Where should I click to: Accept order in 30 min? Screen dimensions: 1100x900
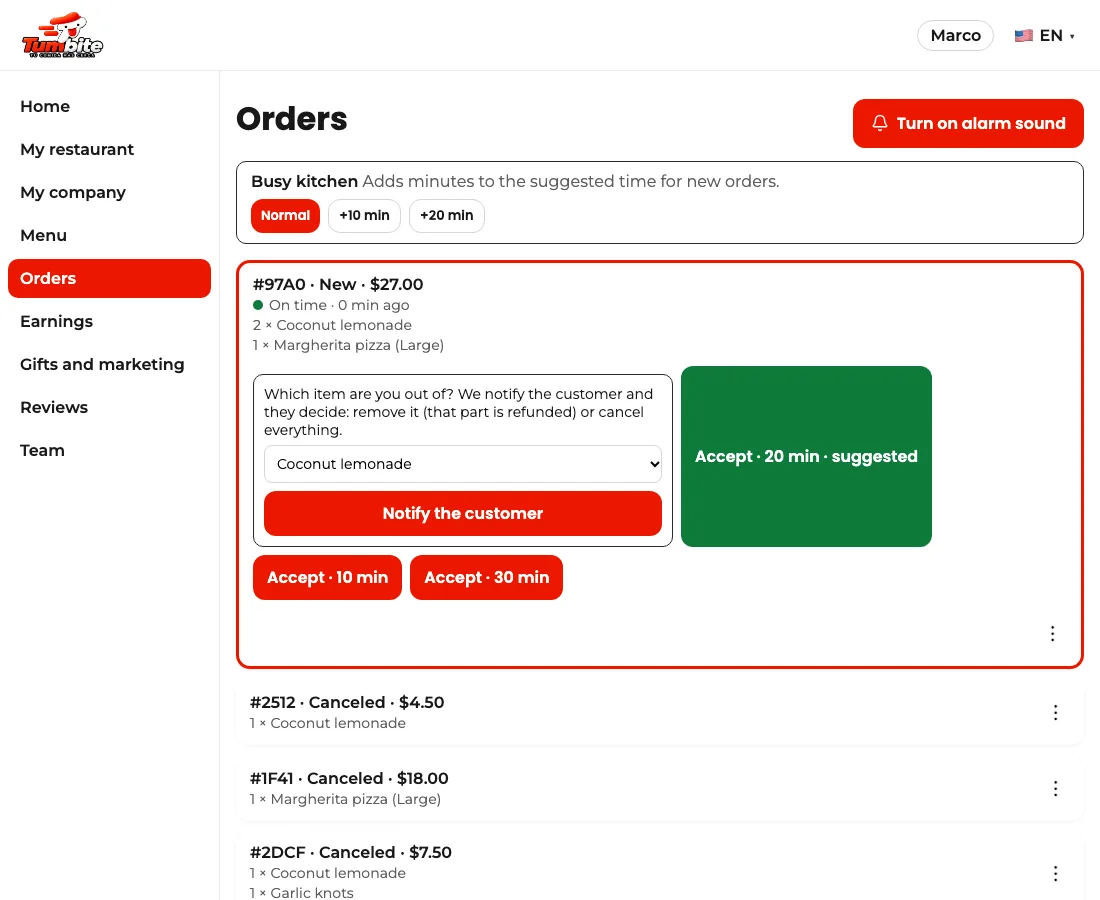(486, 577)
